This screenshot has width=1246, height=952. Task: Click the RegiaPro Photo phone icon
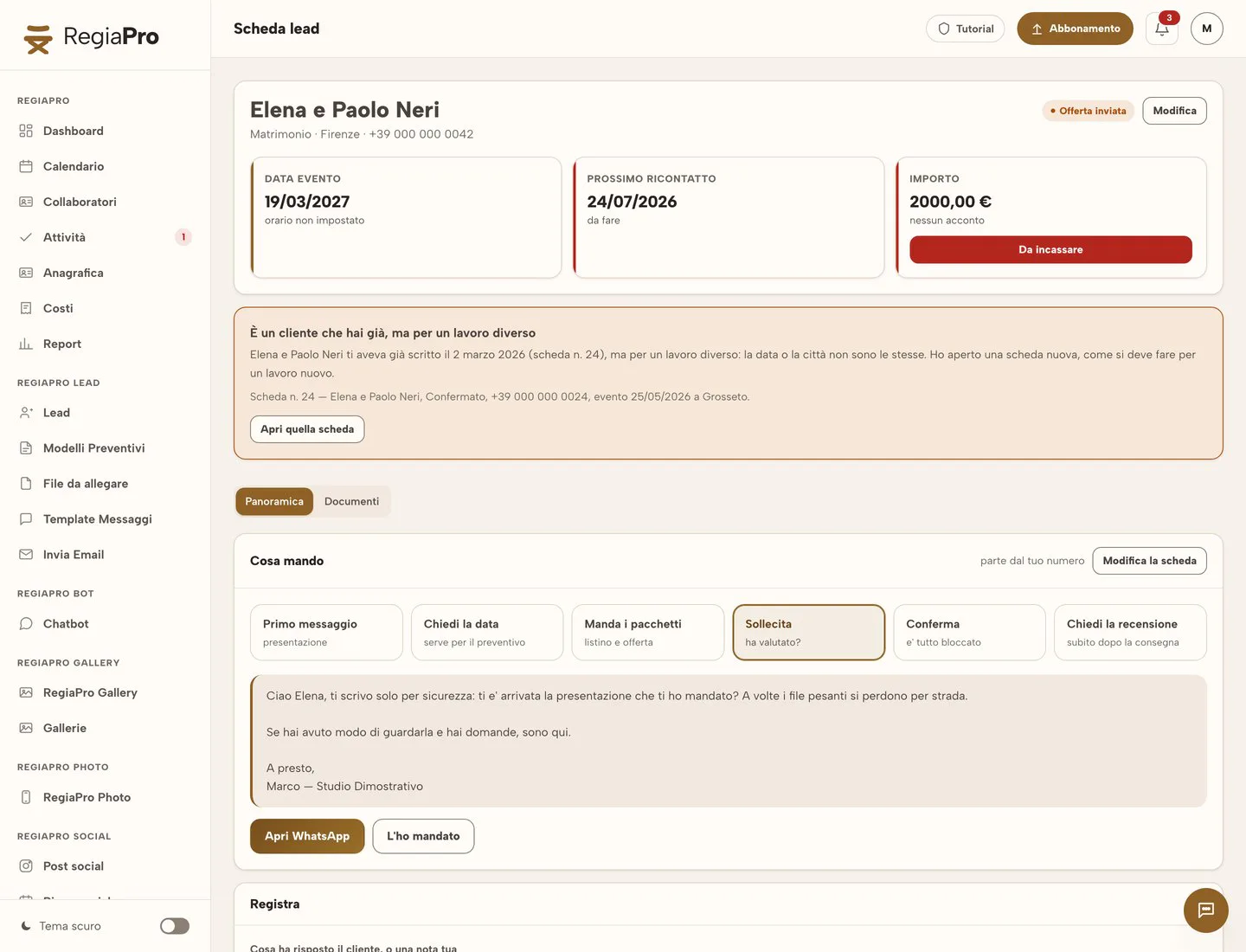coord(26,797)
